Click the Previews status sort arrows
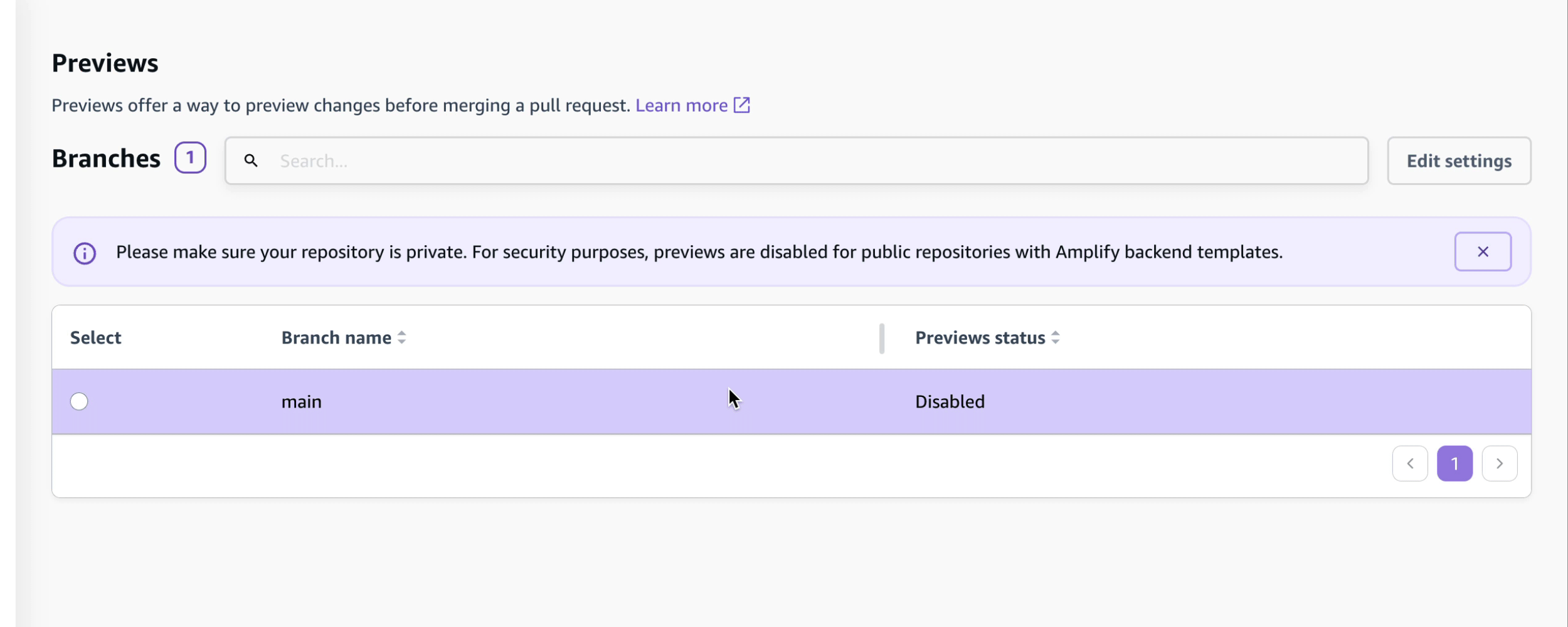Viewport: 1568px width, 627px height. point(1056,338)
